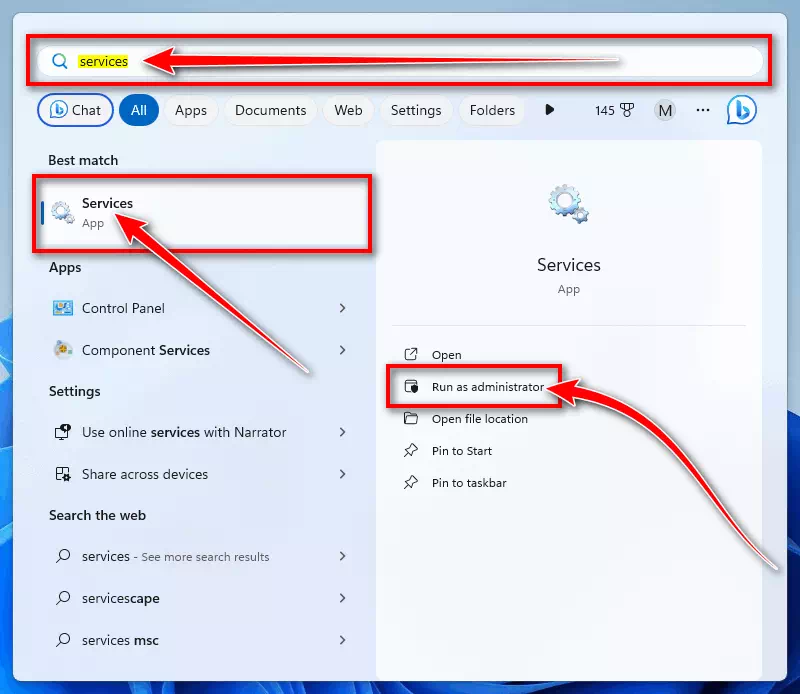Select the 'services msc' web suggestion
This screenshot has height=694, width=800.
[x=199, y=640]
